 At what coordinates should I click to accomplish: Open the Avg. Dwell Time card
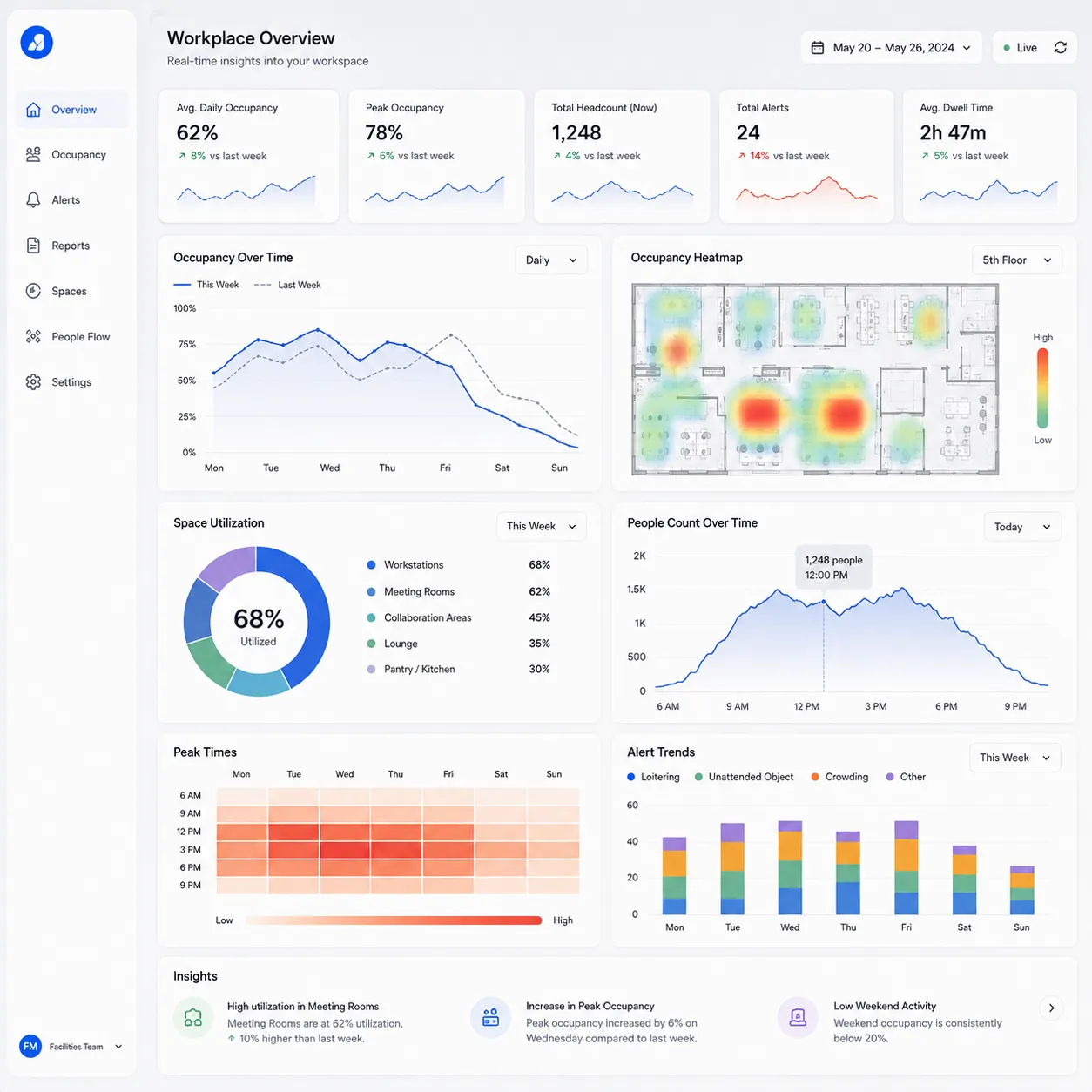tap(990, 156)
